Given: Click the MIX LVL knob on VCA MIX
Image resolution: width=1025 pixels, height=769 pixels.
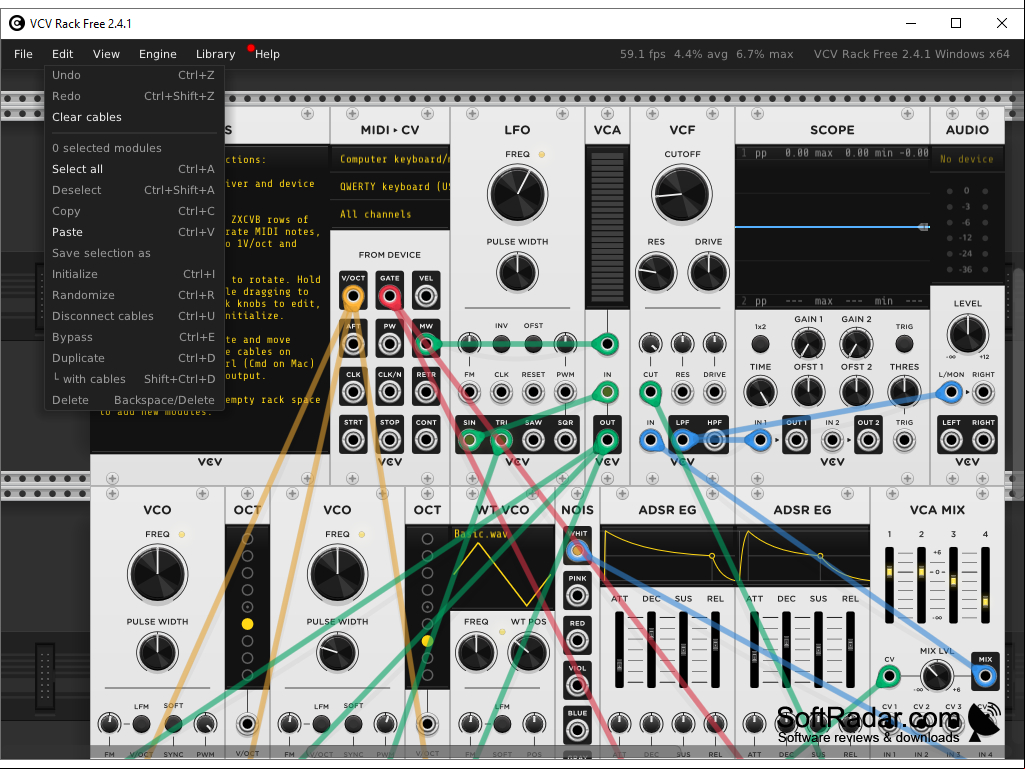Looking at the screenshot, I should pos(937,676).
